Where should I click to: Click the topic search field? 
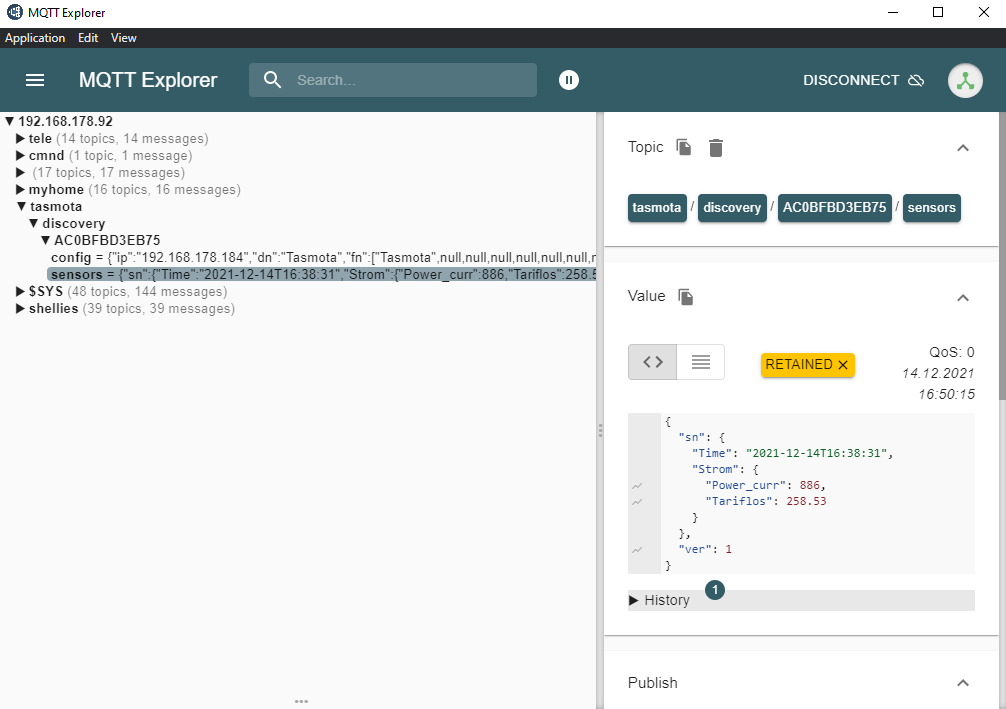click(410, 80)
